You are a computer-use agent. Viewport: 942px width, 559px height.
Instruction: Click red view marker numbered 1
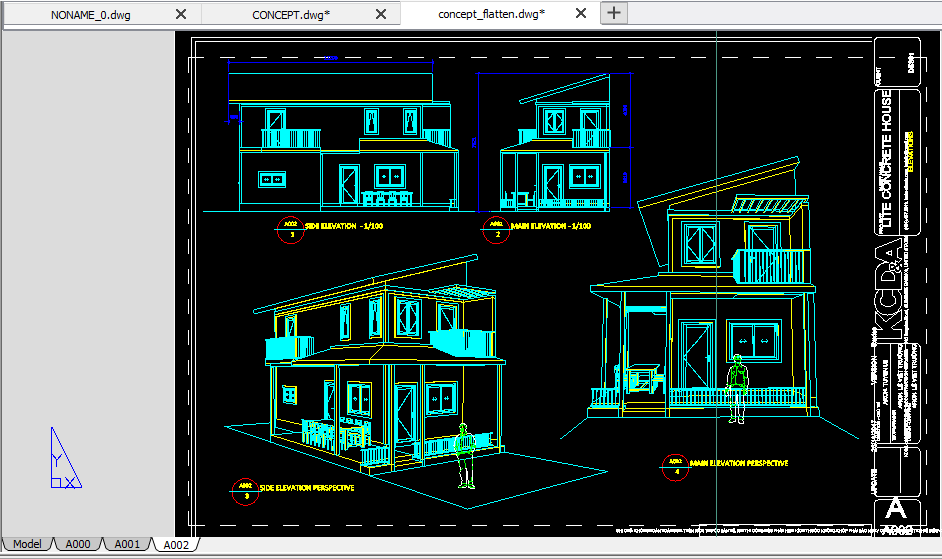[291, 230]
